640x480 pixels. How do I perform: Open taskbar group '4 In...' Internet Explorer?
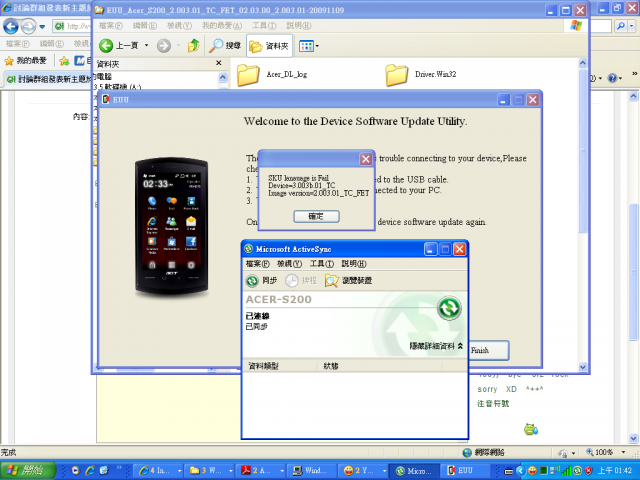pos(160,471)
